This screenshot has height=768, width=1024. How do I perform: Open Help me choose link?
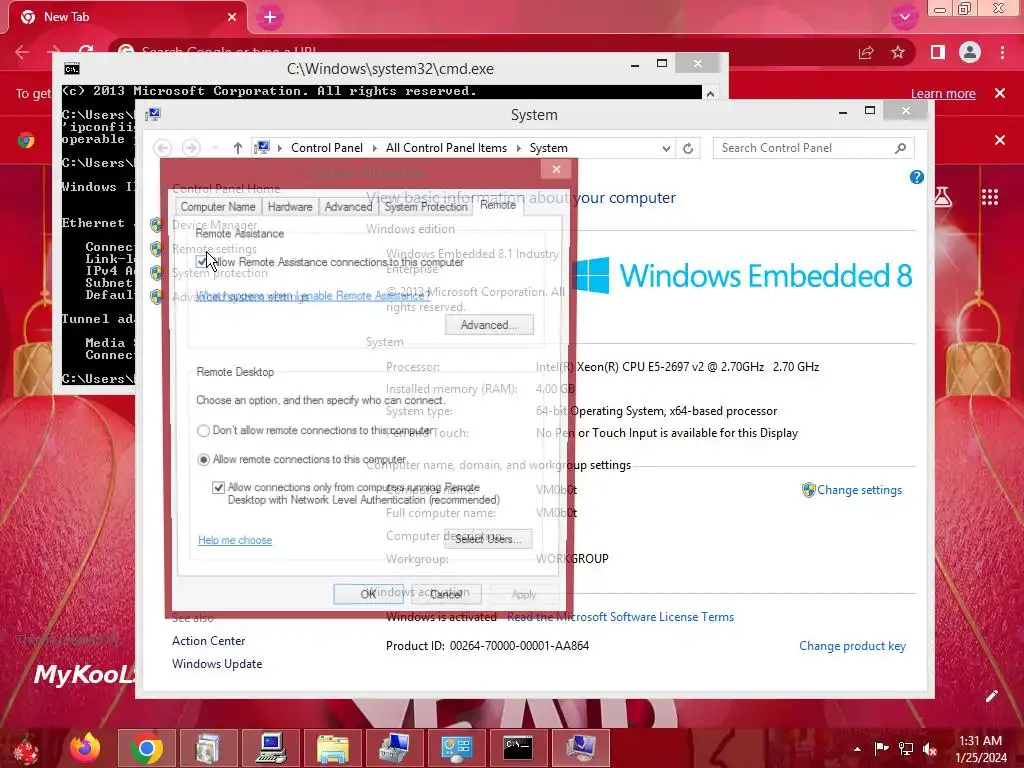[235, 541]
